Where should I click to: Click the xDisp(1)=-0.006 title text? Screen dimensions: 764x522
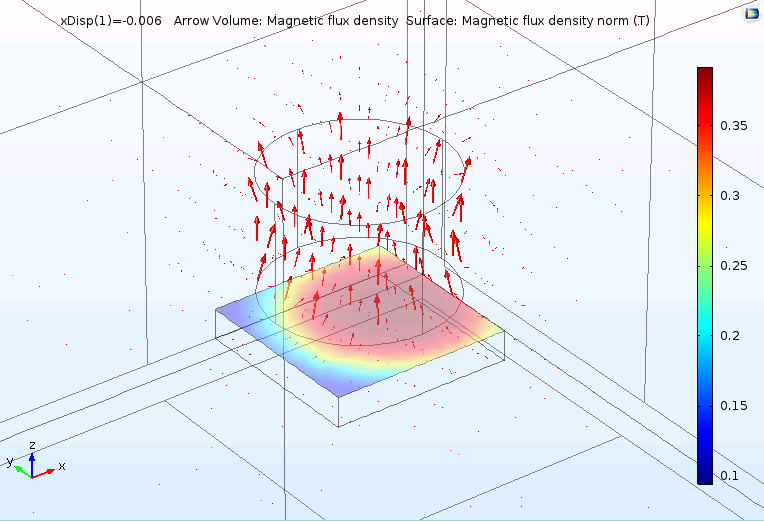tap(109, 21)
